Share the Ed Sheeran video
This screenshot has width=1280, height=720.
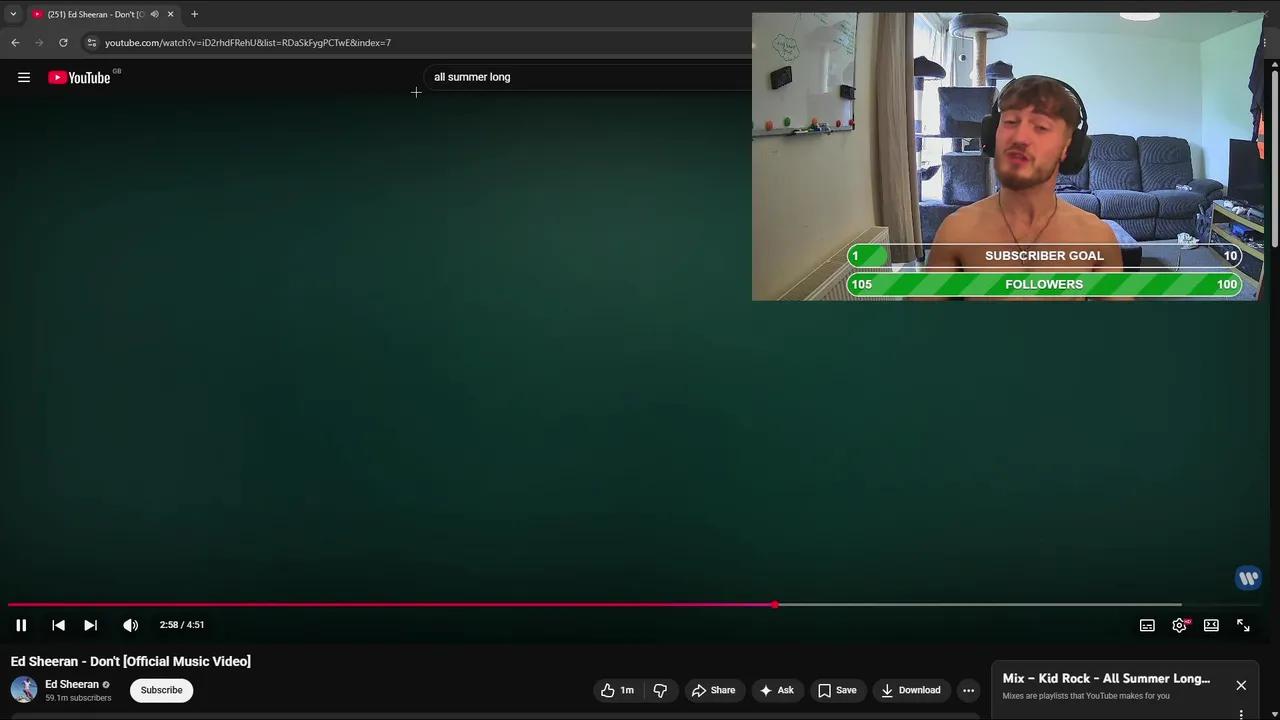(x=713, y=690)
